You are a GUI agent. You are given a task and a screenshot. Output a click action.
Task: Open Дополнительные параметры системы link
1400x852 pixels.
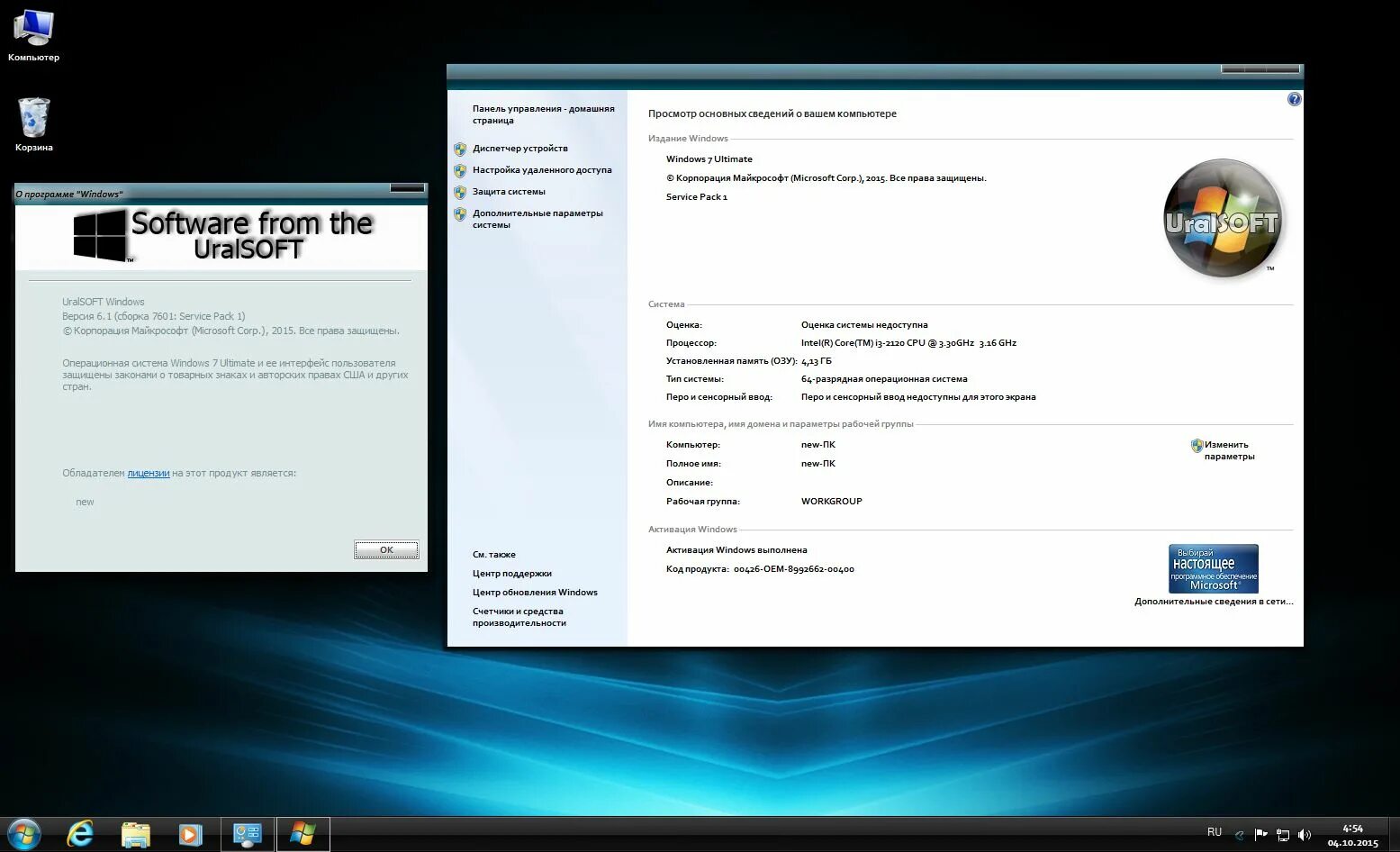tap(537, 219)
